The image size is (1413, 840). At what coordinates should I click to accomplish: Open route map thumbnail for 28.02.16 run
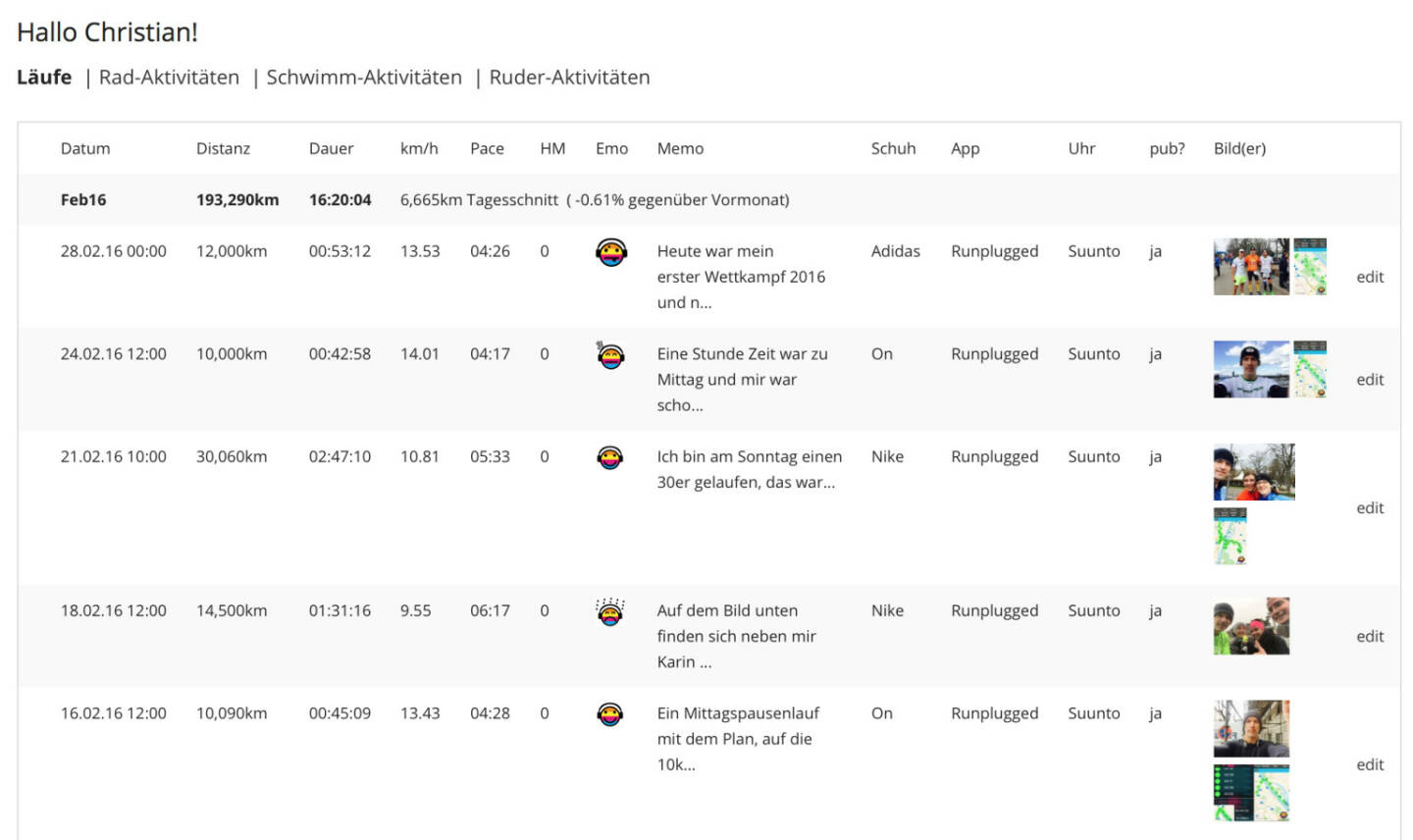pos(1310,266)
